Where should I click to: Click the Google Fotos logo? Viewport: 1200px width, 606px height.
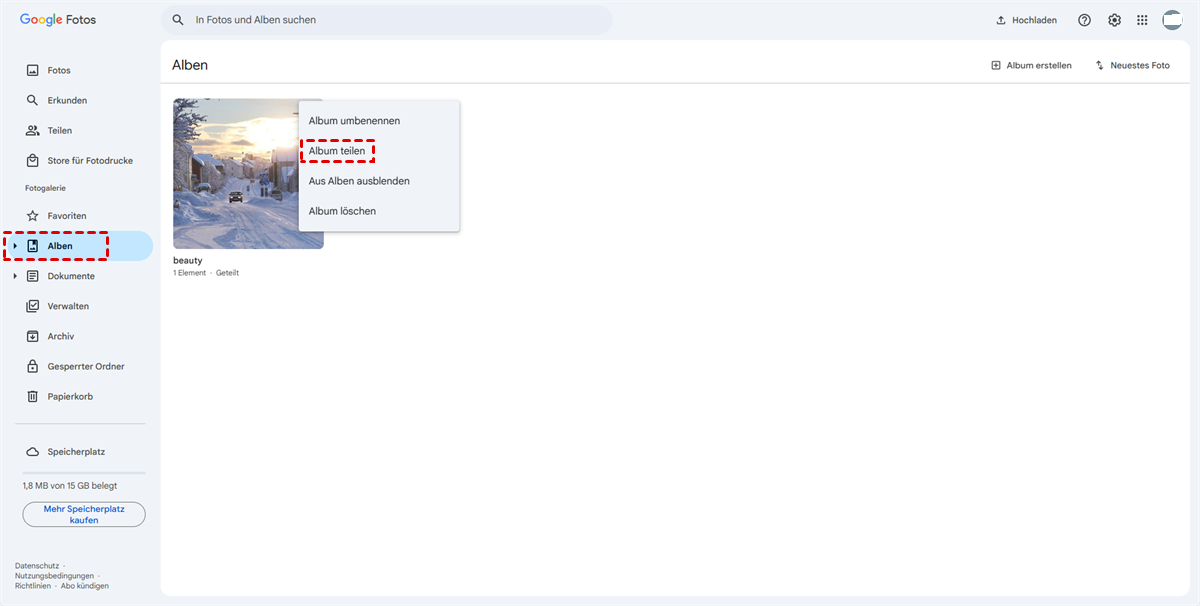point(58,20)
